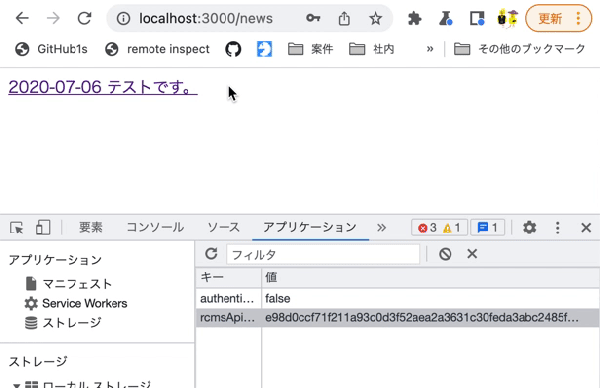The width and height of the screenshot is (600, 388).
Task: Open the profile avatar icon
Action: pyautogui.click(x=507, y=18)
